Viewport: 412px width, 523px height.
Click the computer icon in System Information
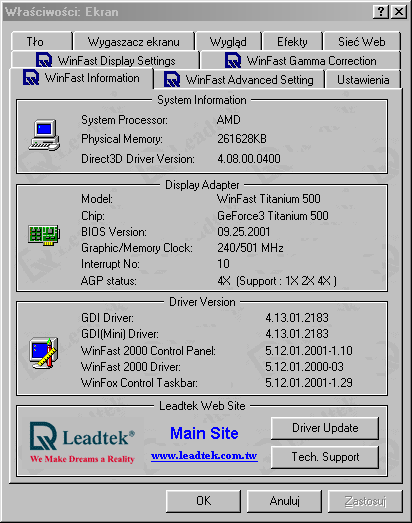click(44, 135)
